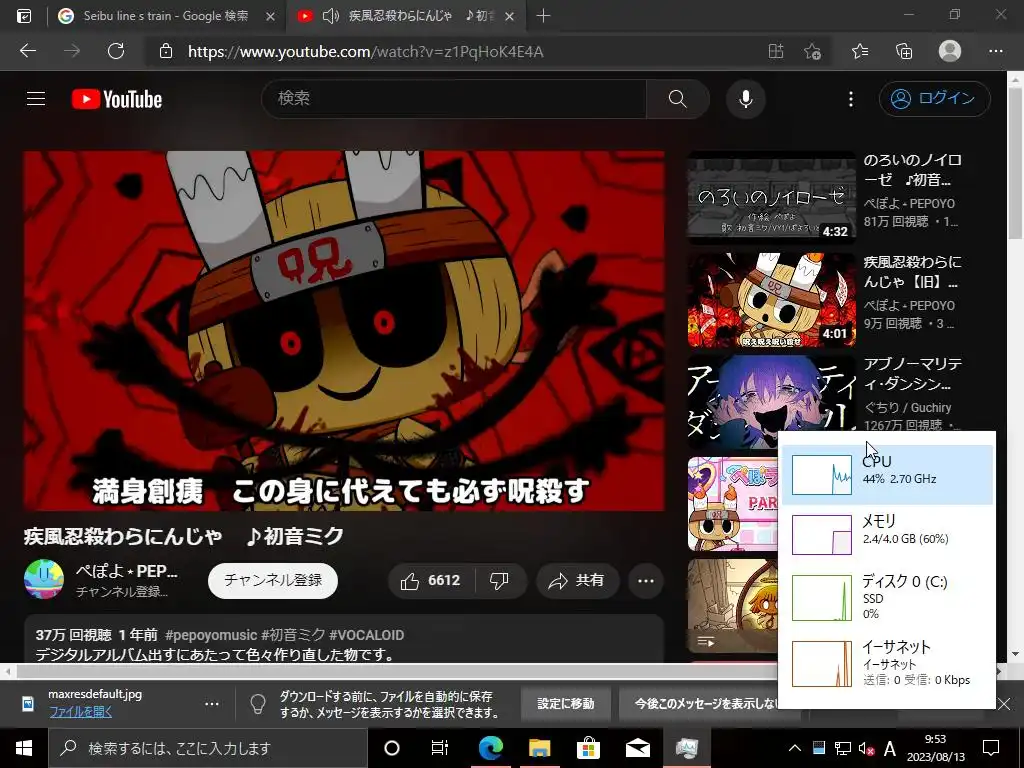1024x768 pixels.
Task: Close the YouTube tab
Action: (510, 16)
